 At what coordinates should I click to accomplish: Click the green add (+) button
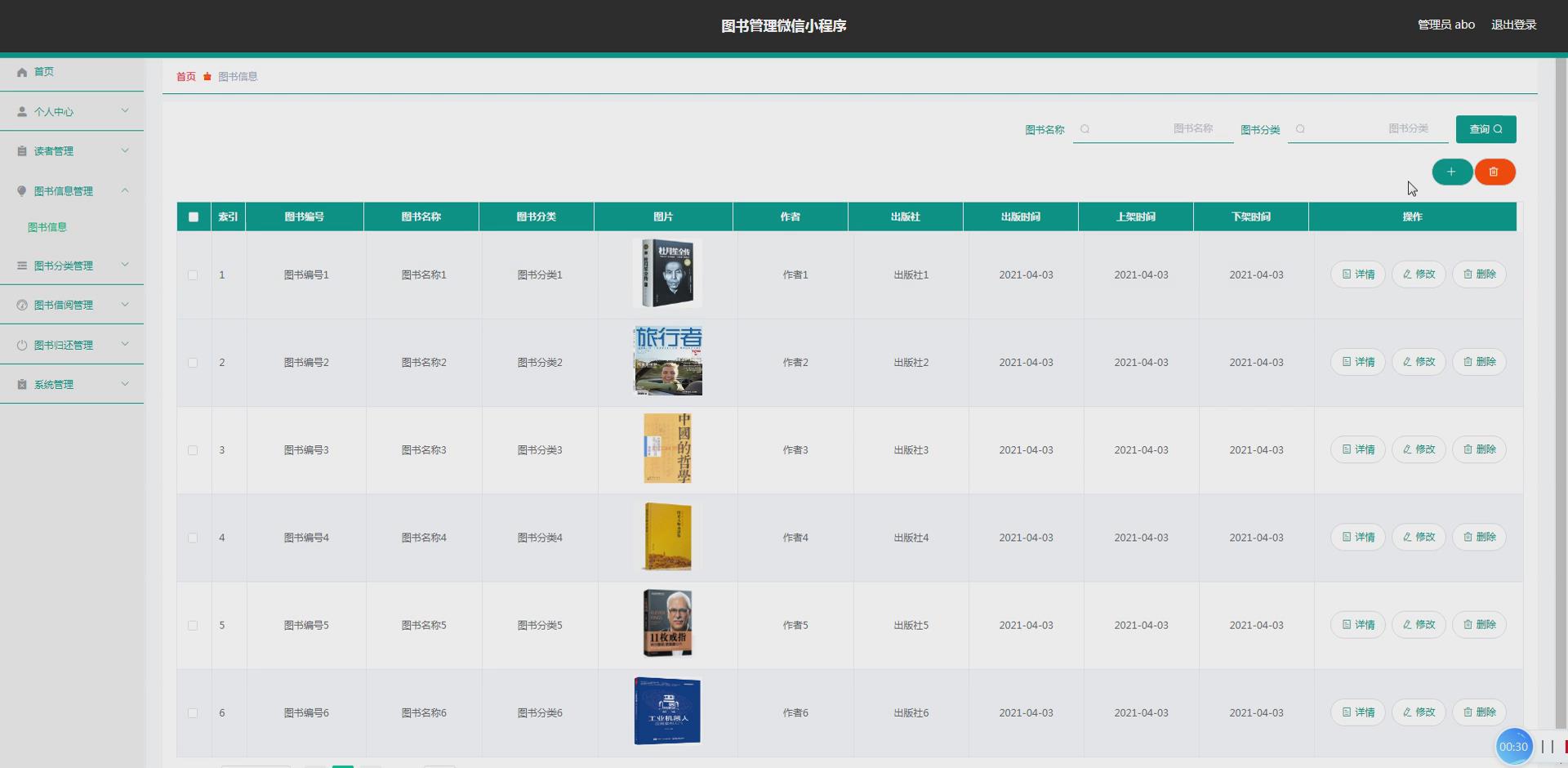[x=1452, y=172]
